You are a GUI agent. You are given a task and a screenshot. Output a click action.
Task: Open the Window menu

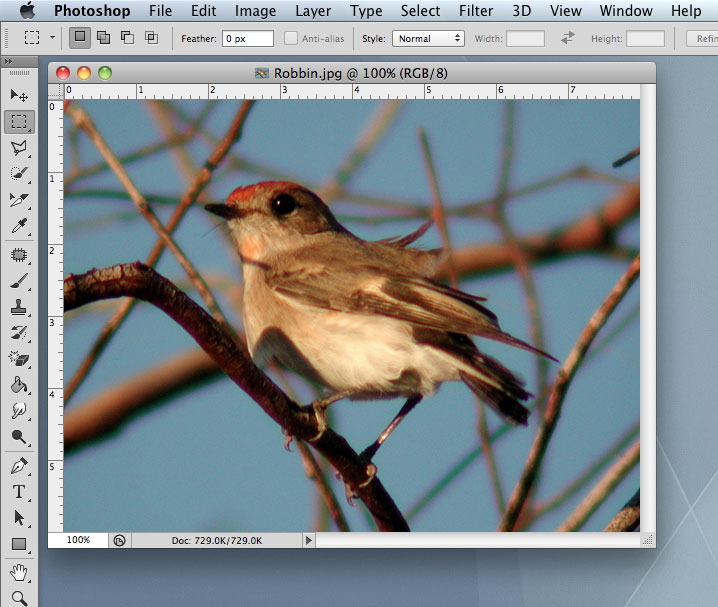[x=626, y=11]
